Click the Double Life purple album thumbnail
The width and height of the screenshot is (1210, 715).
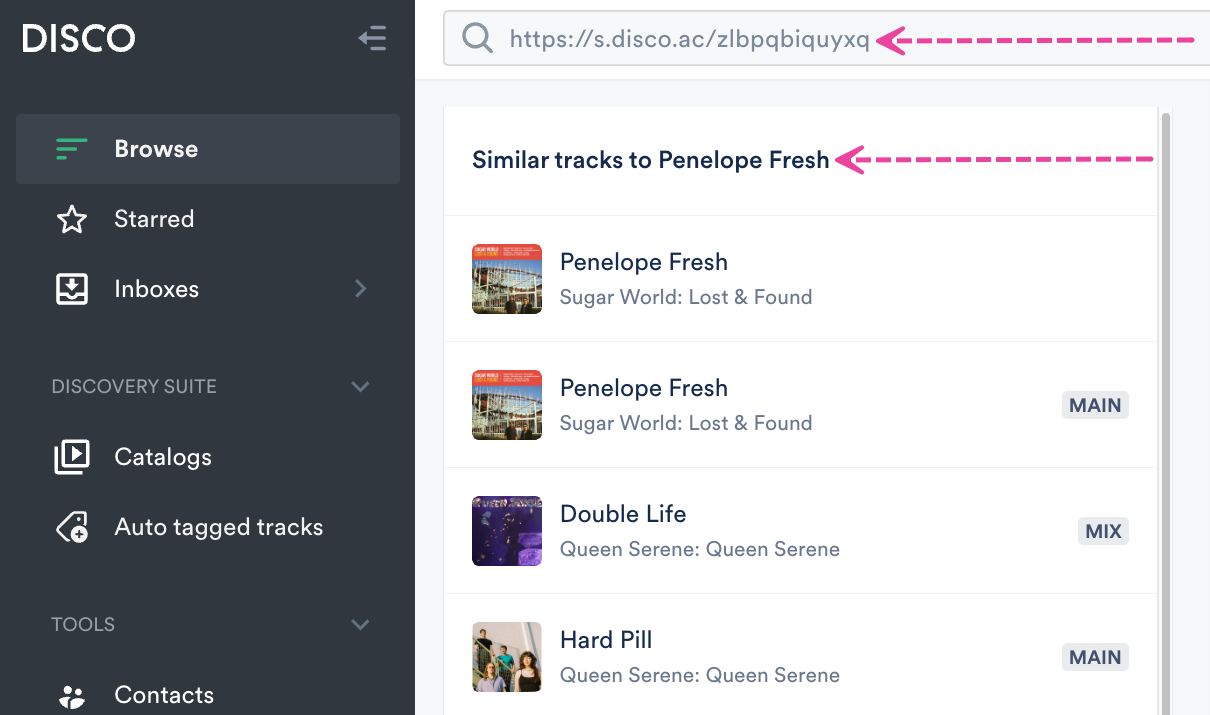coord(507,531)
